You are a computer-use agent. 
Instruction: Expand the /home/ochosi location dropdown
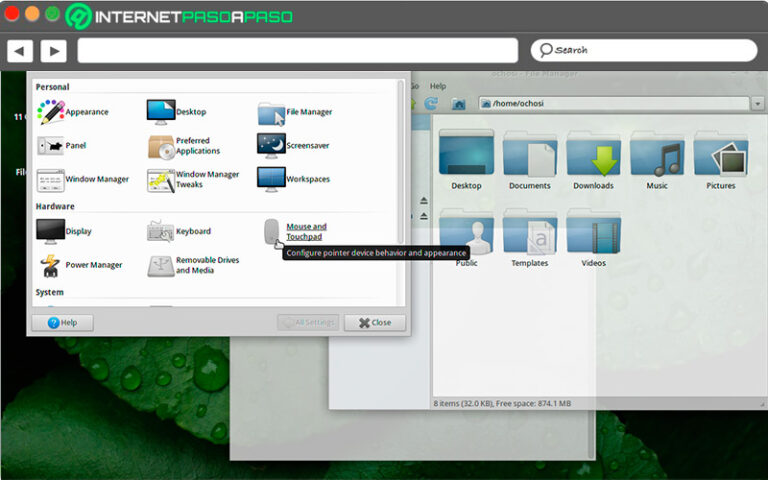tap(758, 103)
